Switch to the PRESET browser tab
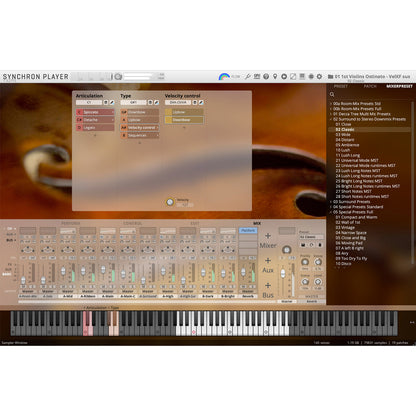This screenshot has height=416, width=416. pyautogui.click(x=341, y=86)
